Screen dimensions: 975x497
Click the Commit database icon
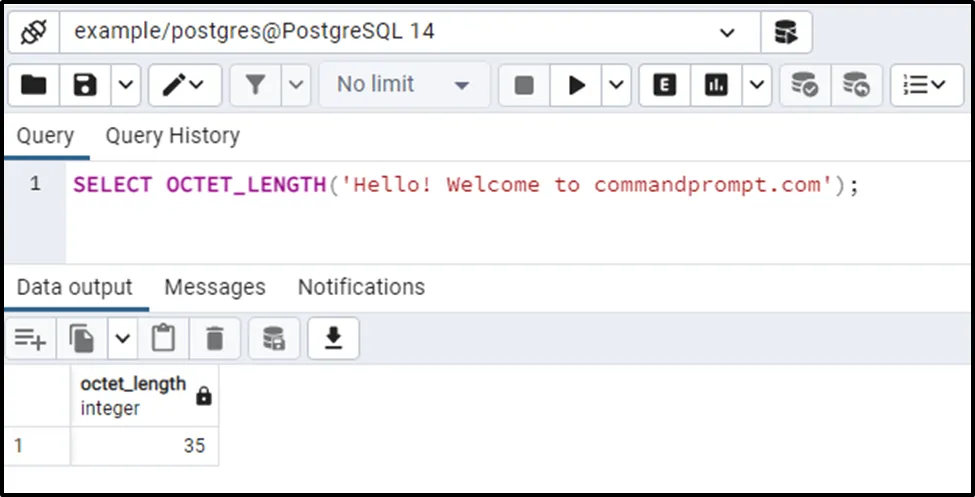point(804,85)
